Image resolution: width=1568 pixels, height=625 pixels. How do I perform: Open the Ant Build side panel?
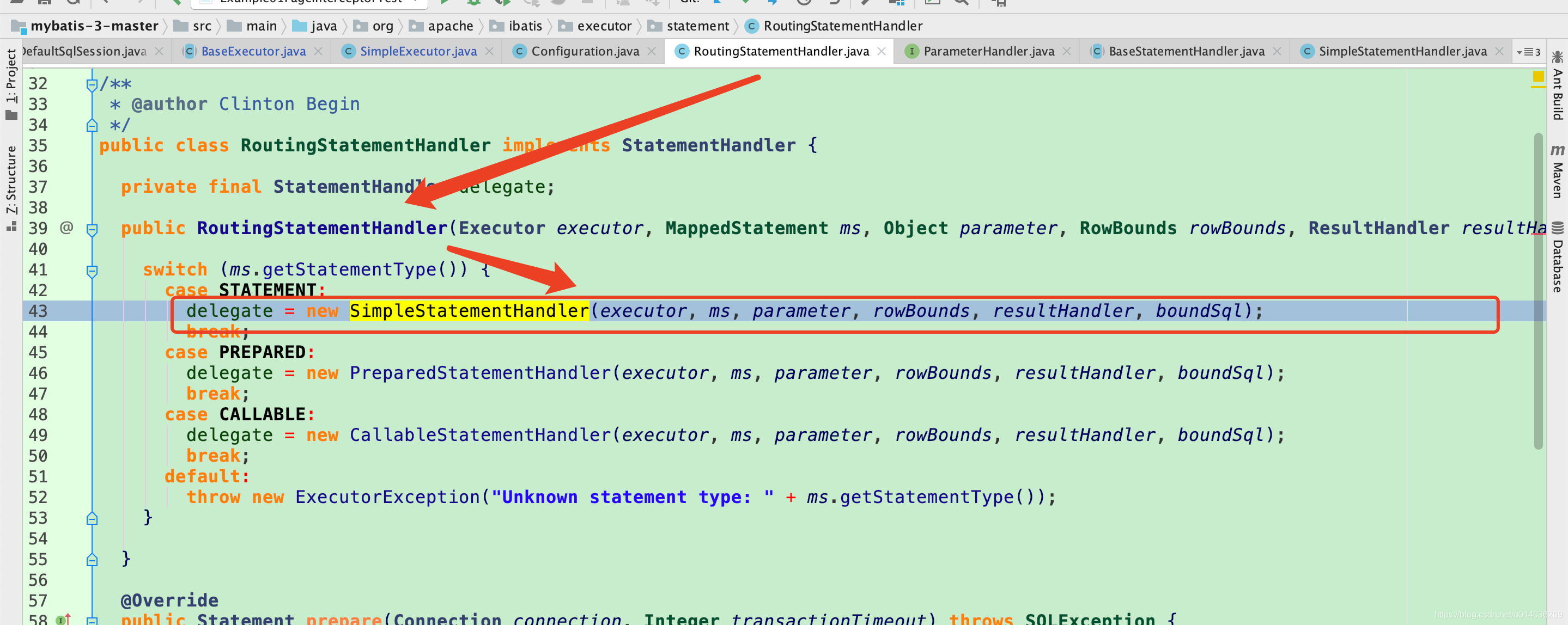click(1557, 85)
